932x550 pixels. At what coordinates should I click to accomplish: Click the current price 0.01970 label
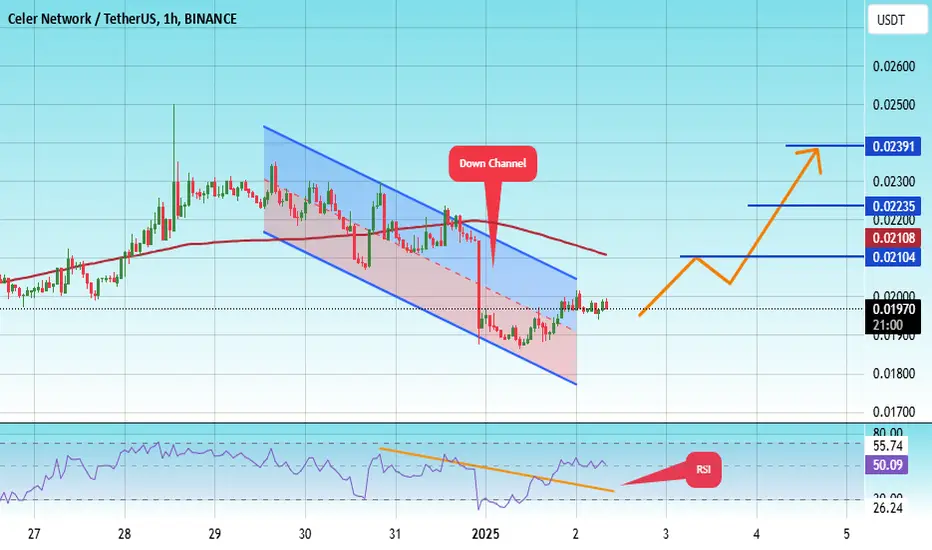pos(893,309)
